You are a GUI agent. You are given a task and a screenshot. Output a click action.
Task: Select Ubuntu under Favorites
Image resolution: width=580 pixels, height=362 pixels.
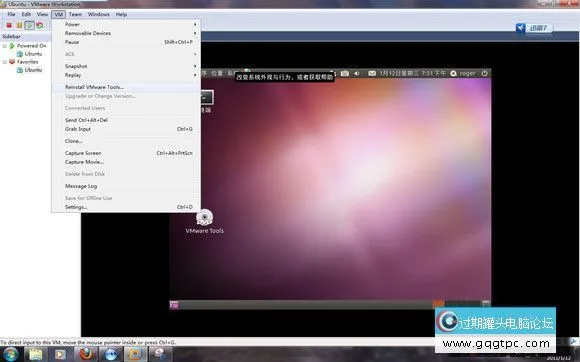tap(33, 70)
